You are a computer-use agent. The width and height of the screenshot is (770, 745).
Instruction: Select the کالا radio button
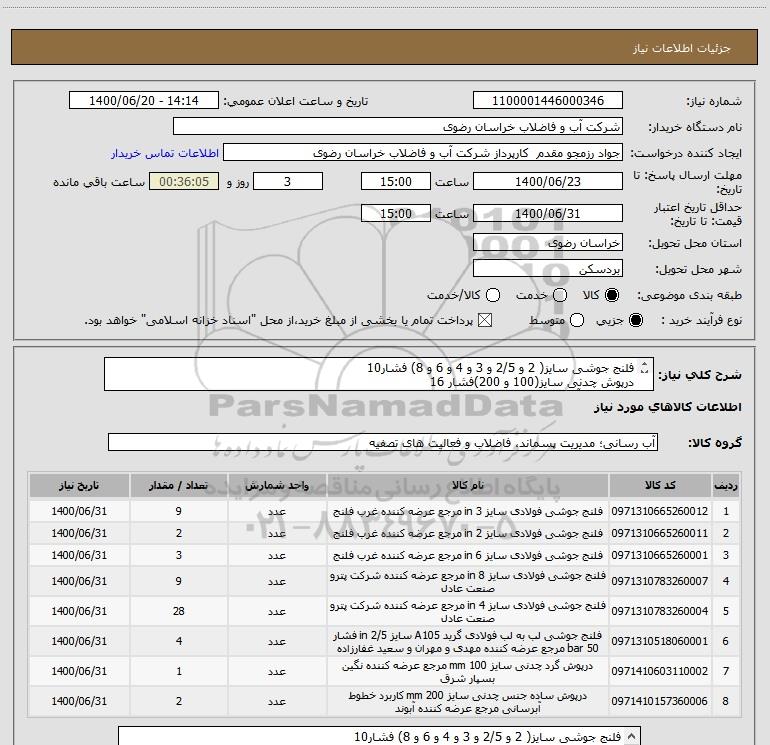click(612, 295)
